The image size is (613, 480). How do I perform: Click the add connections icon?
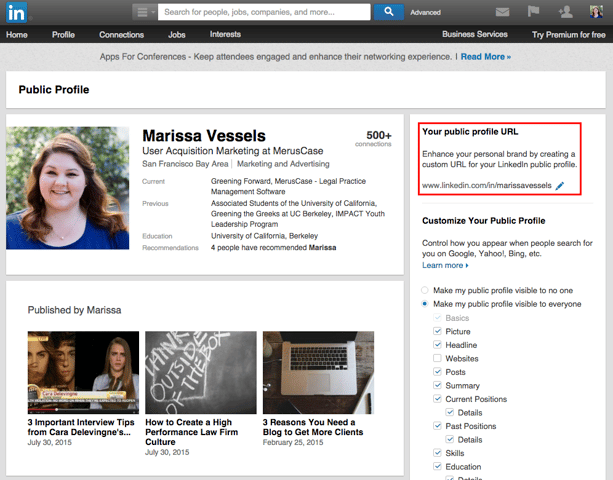click(565, 12)
